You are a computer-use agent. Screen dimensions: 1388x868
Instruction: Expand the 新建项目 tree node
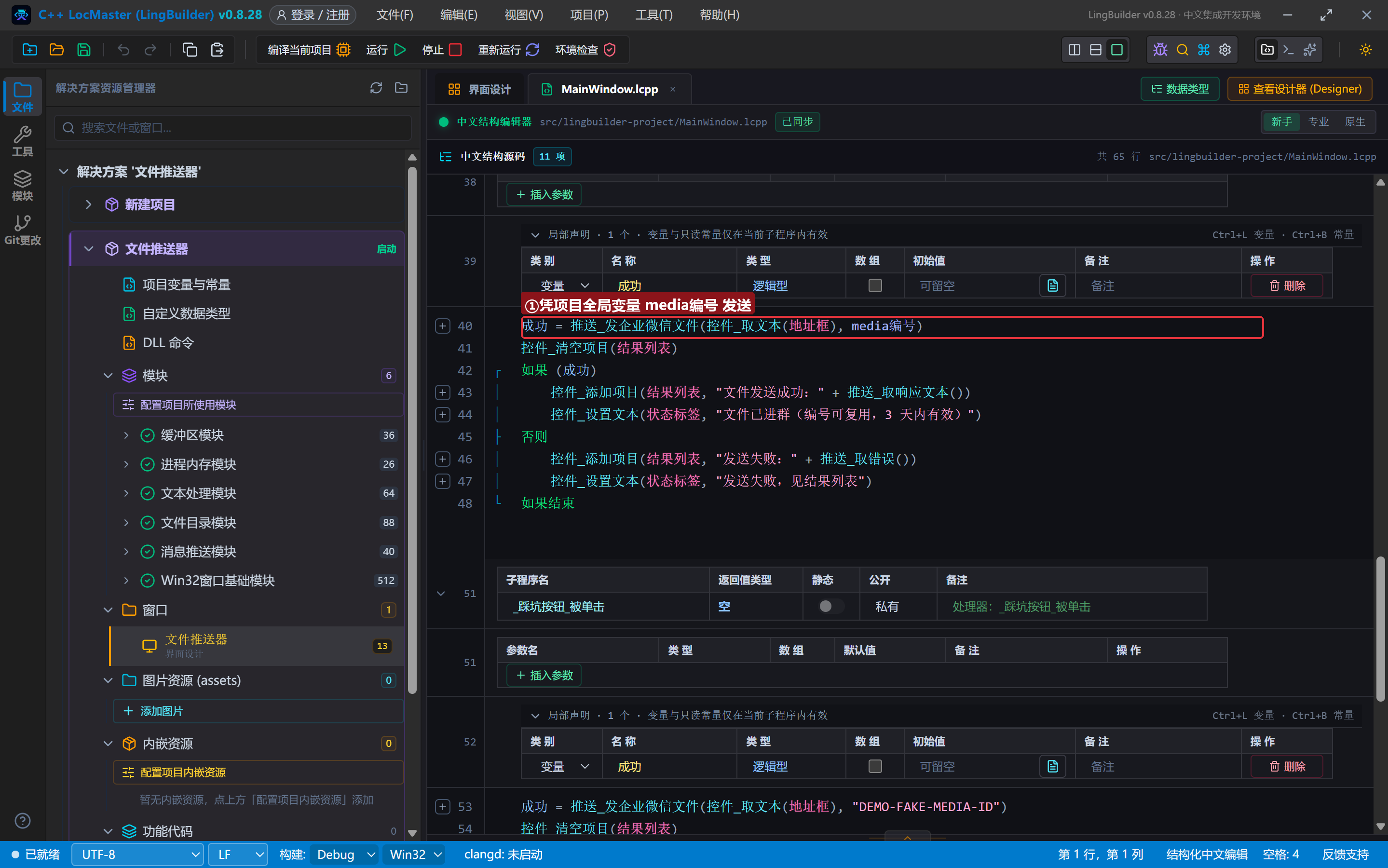pyautogui.click(x=88, y=204)
